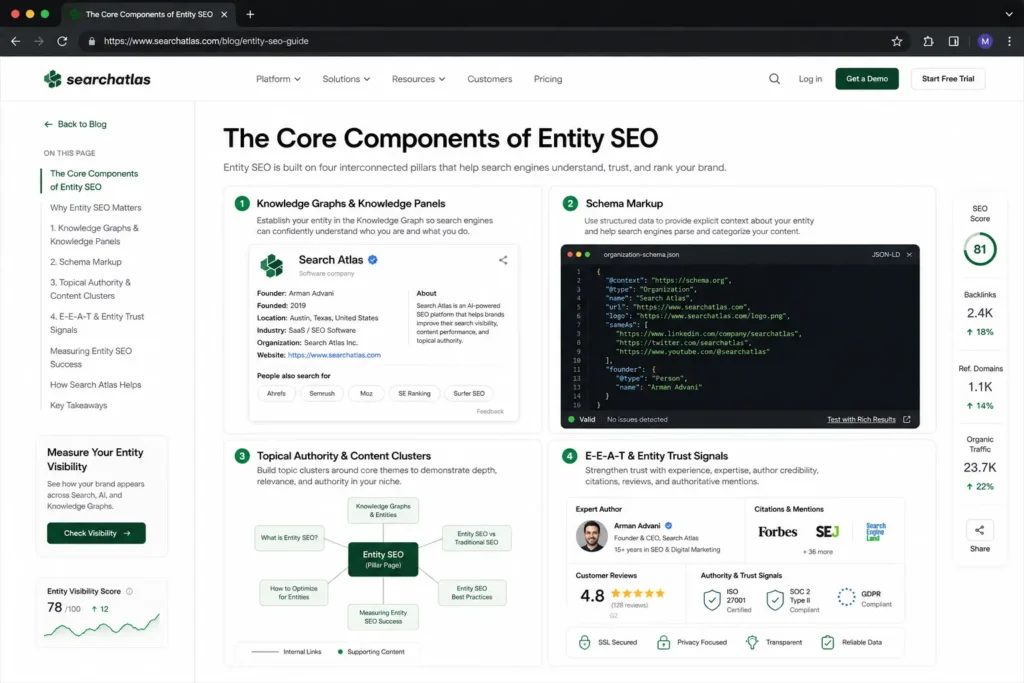The image size is (1024, 683).
Task: Click the Entity SEO Pillar Page node
Action: tap(383, 559)
